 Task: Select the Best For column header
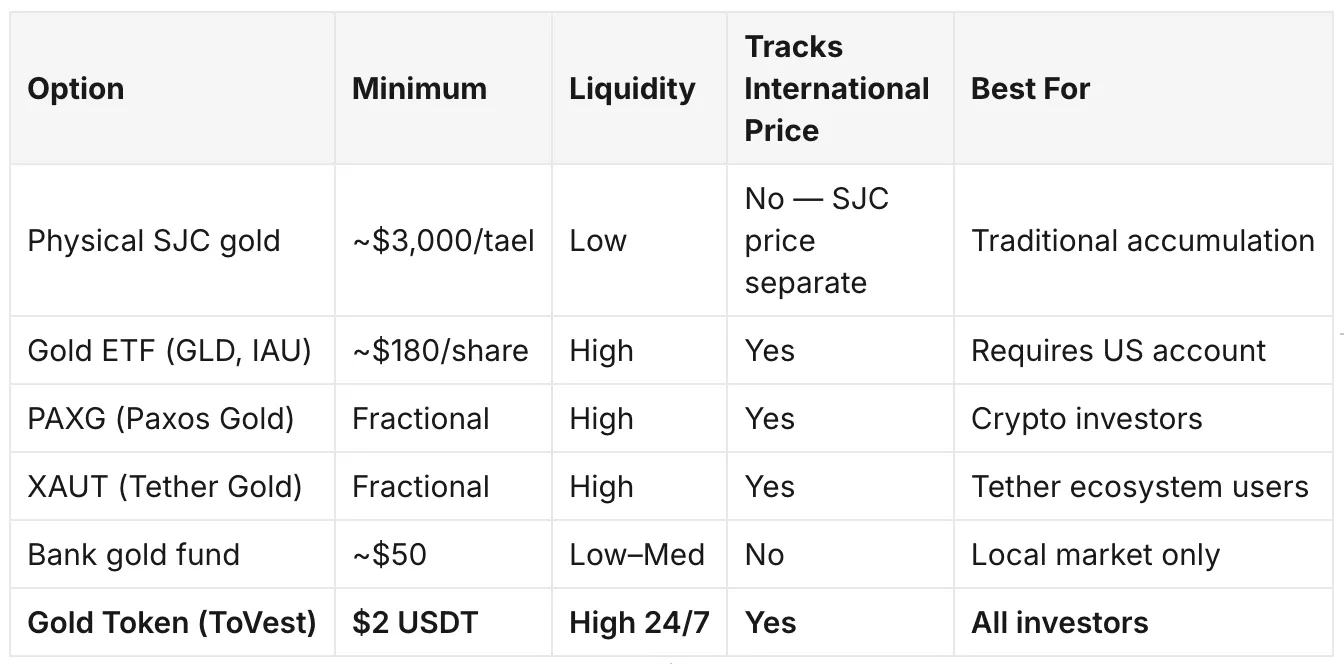point(1030,89)
